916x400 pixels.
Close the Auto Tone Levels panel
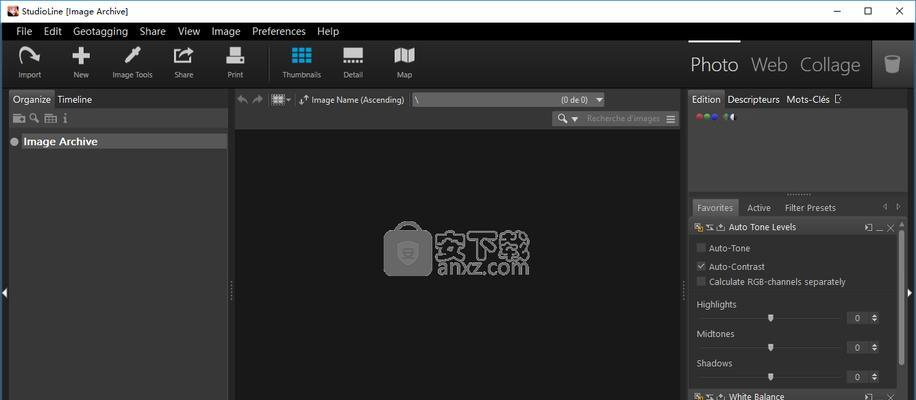point(890,228)
